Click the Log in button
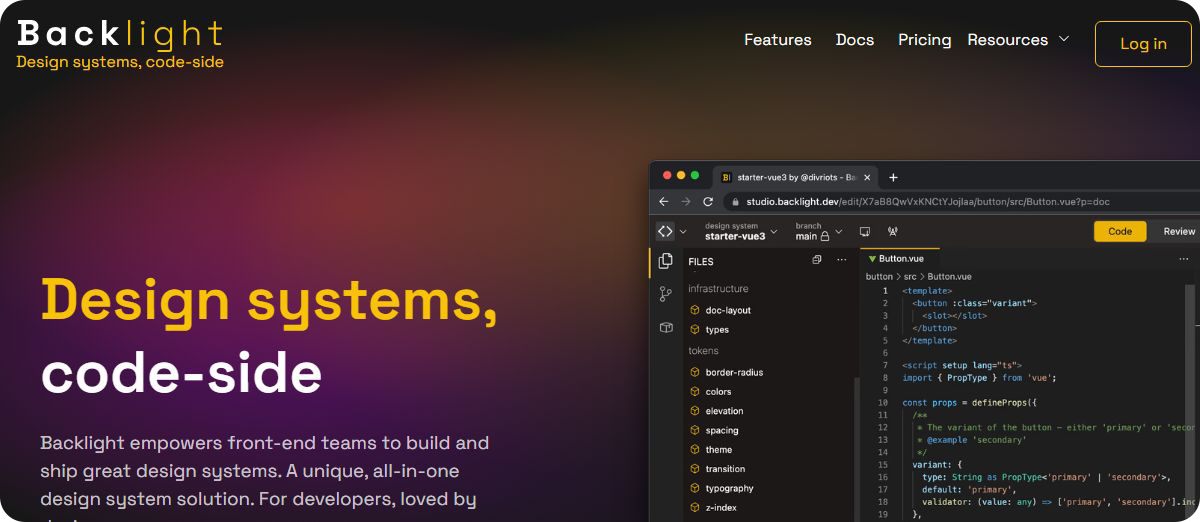 pyautogui.click(x=1143, y=44)
